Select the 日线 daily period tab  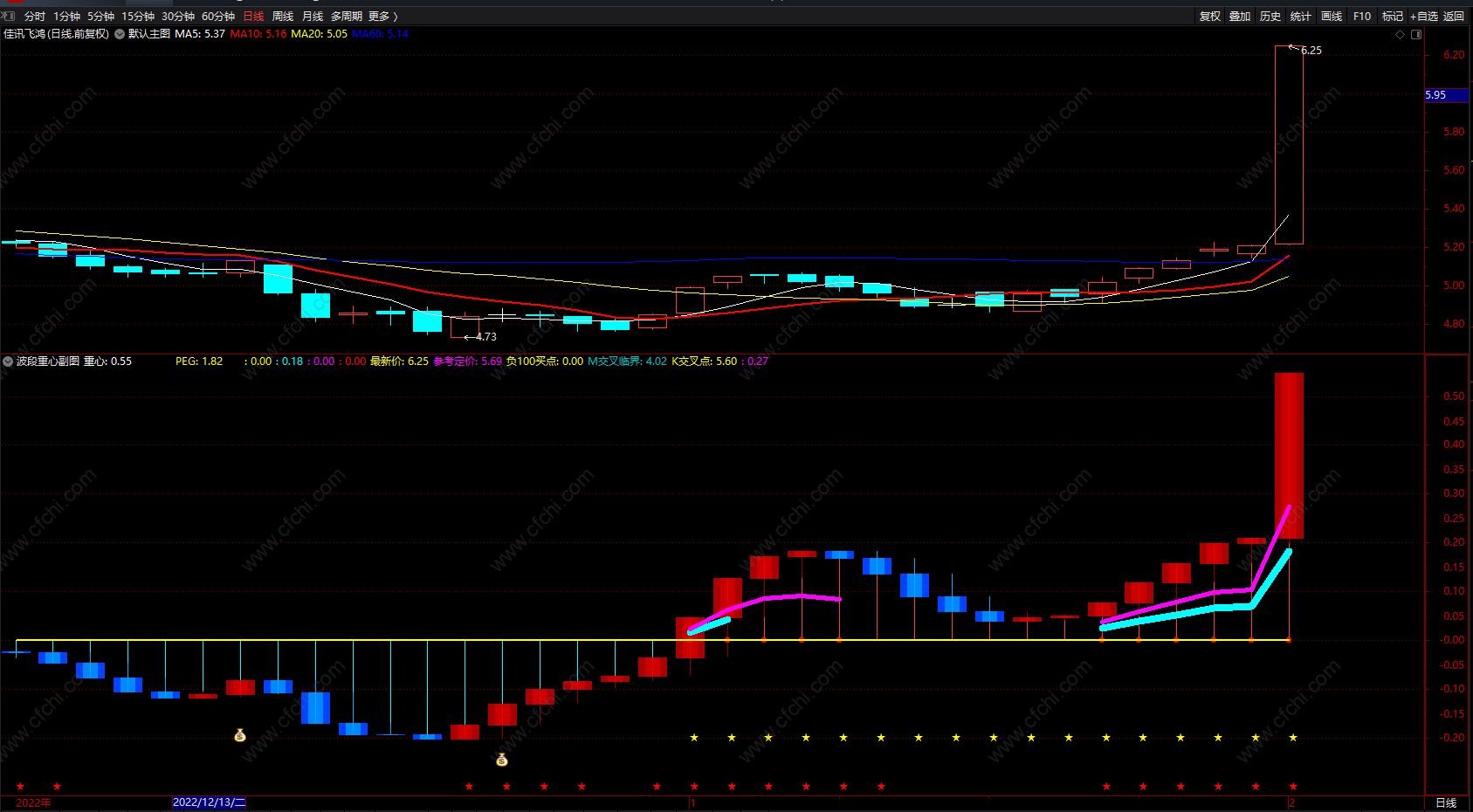tap(253, 17)
